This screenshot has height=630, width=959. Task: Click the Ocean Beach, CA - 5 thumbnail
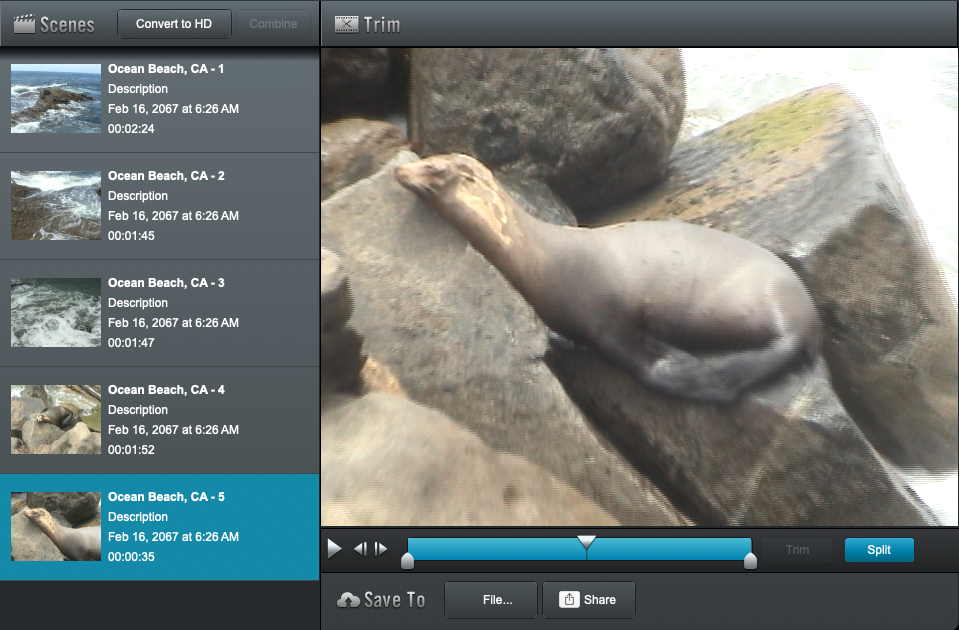coord(56,527)
